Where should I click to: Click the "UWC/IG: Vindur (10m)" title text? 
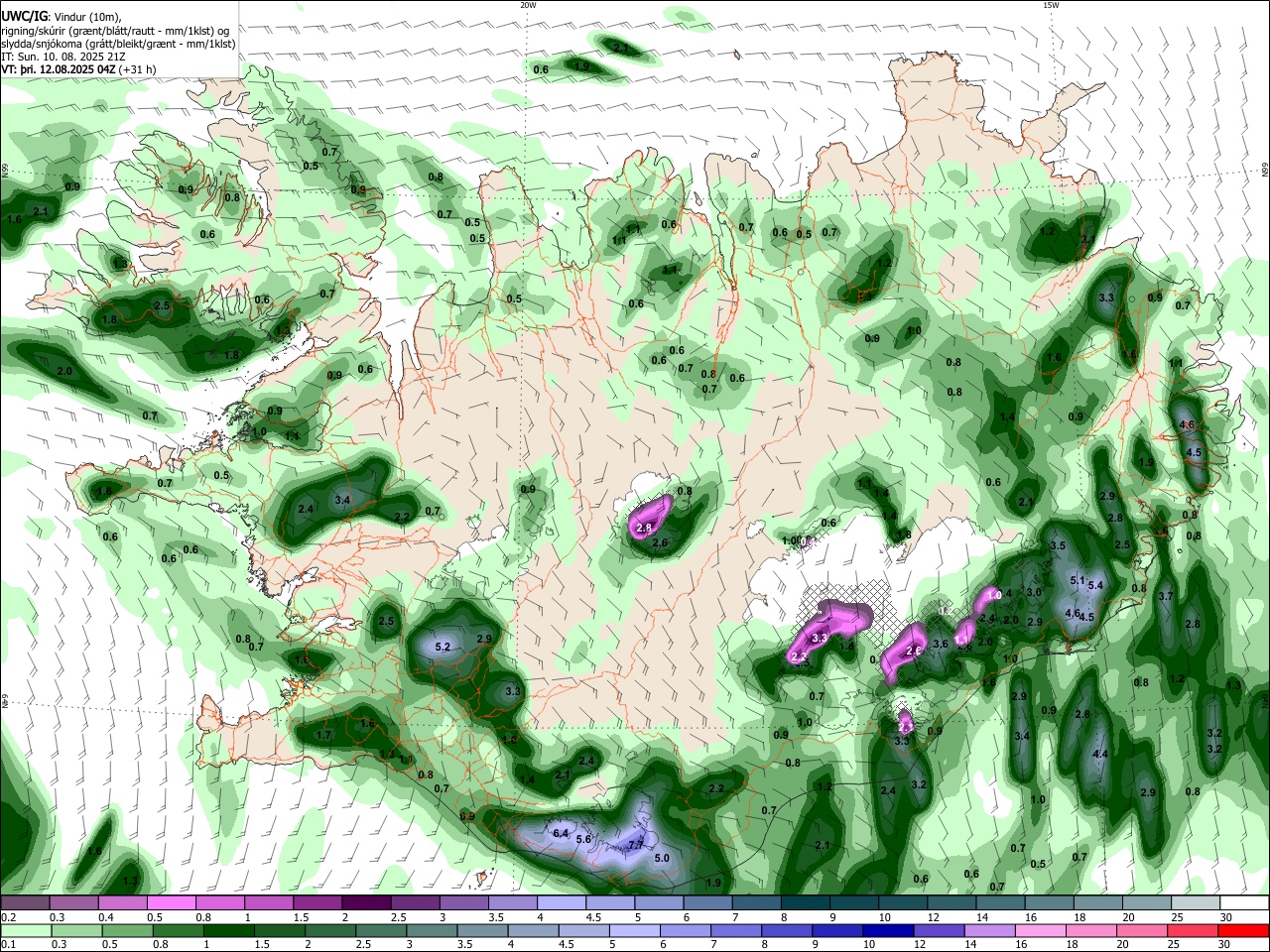point(63,17)
